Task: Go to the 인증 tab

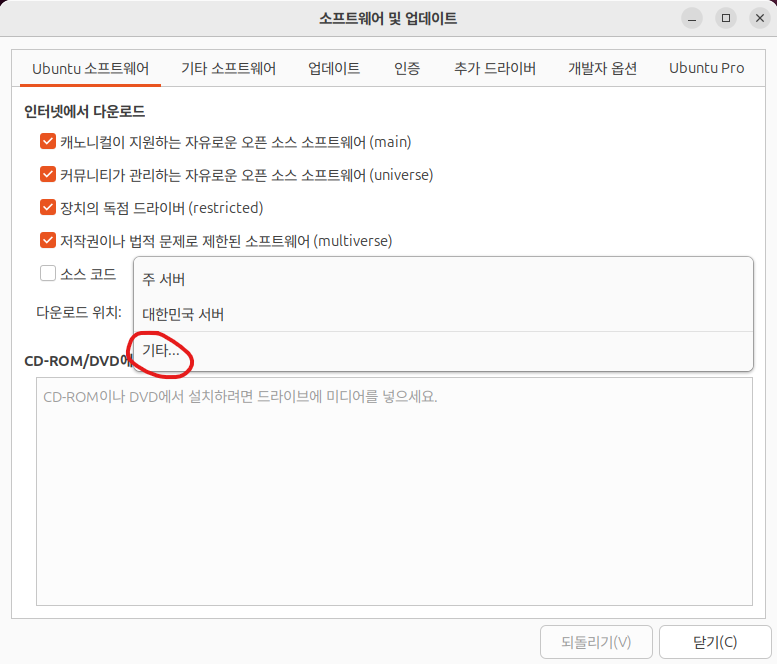Action: pyautogui.click(x=407, y=68)
